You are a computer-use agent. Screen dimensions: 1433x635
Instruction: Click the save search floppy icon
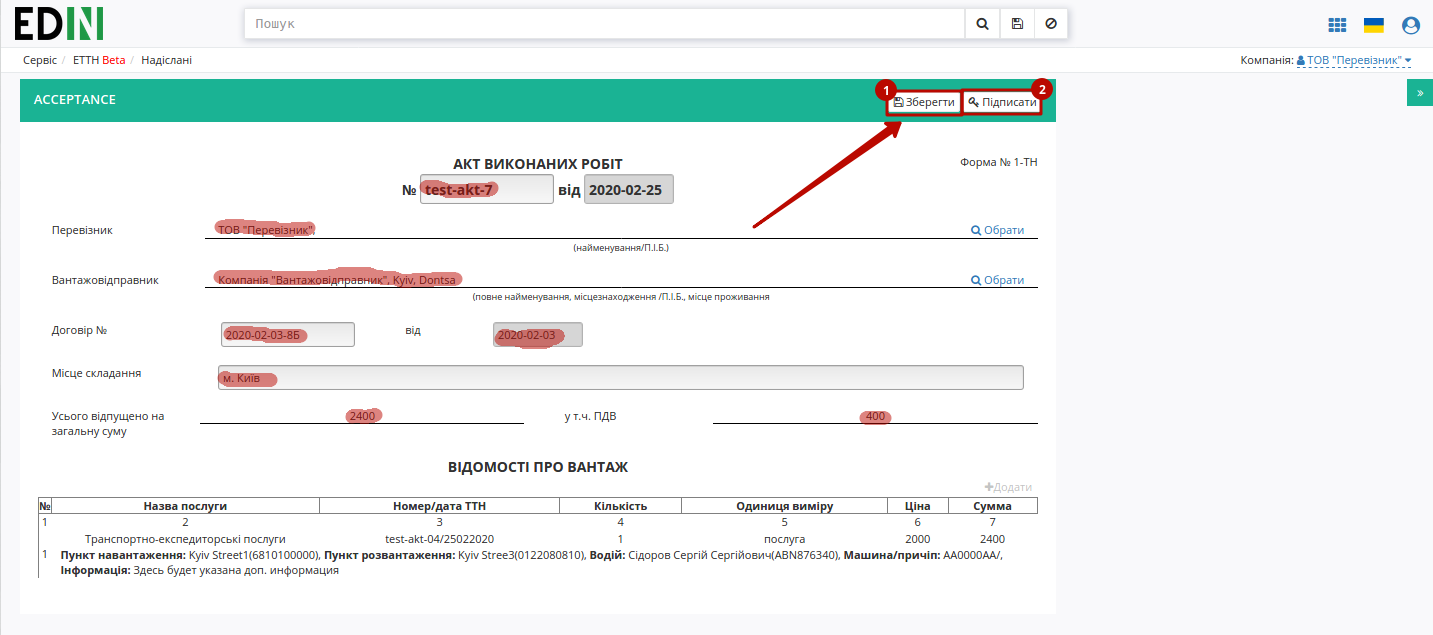(x=1017, y=23)
